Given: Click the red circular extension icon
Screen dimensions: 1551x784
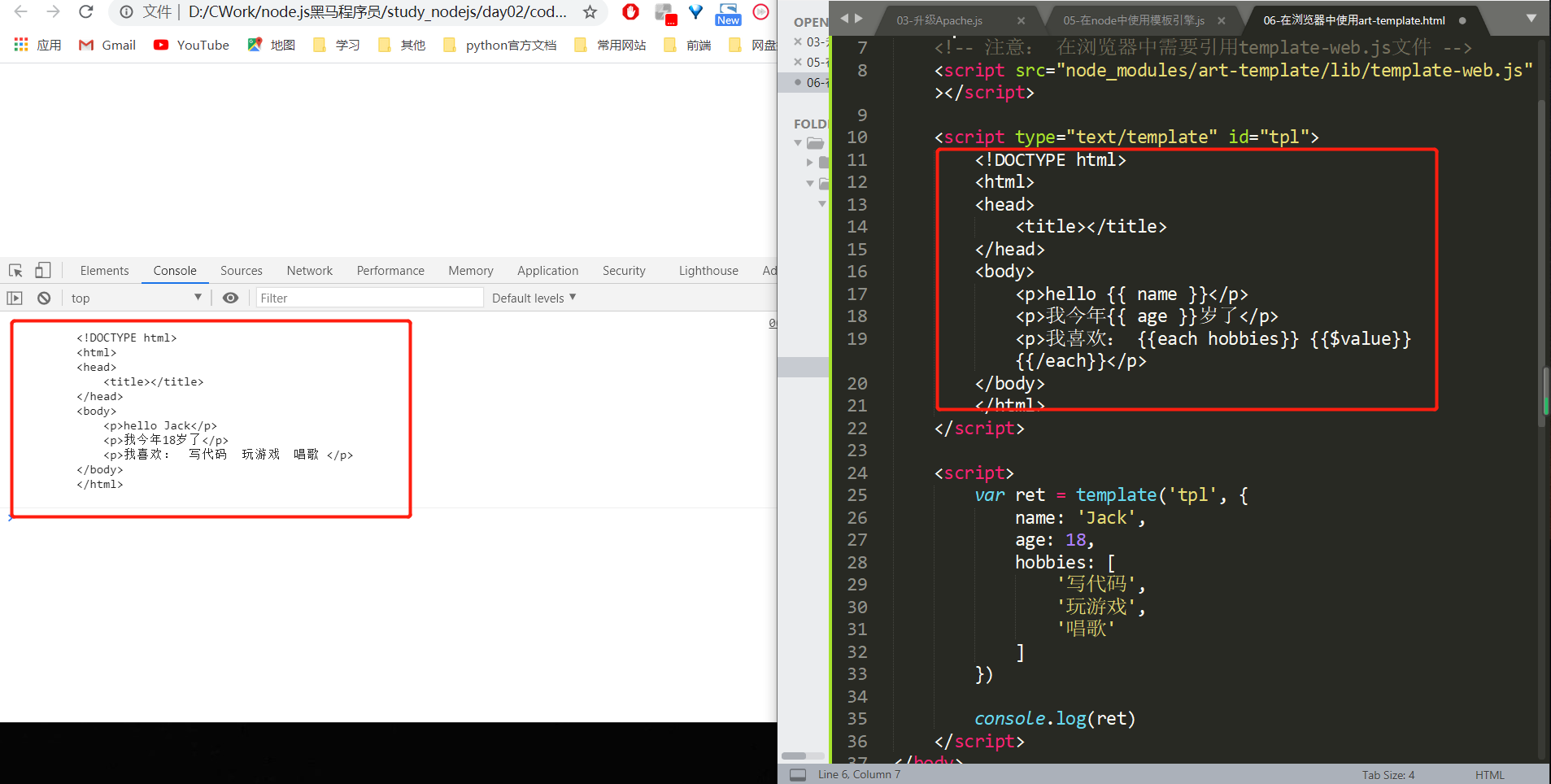Looking at the screenshot, I should [x=761, y=12].
